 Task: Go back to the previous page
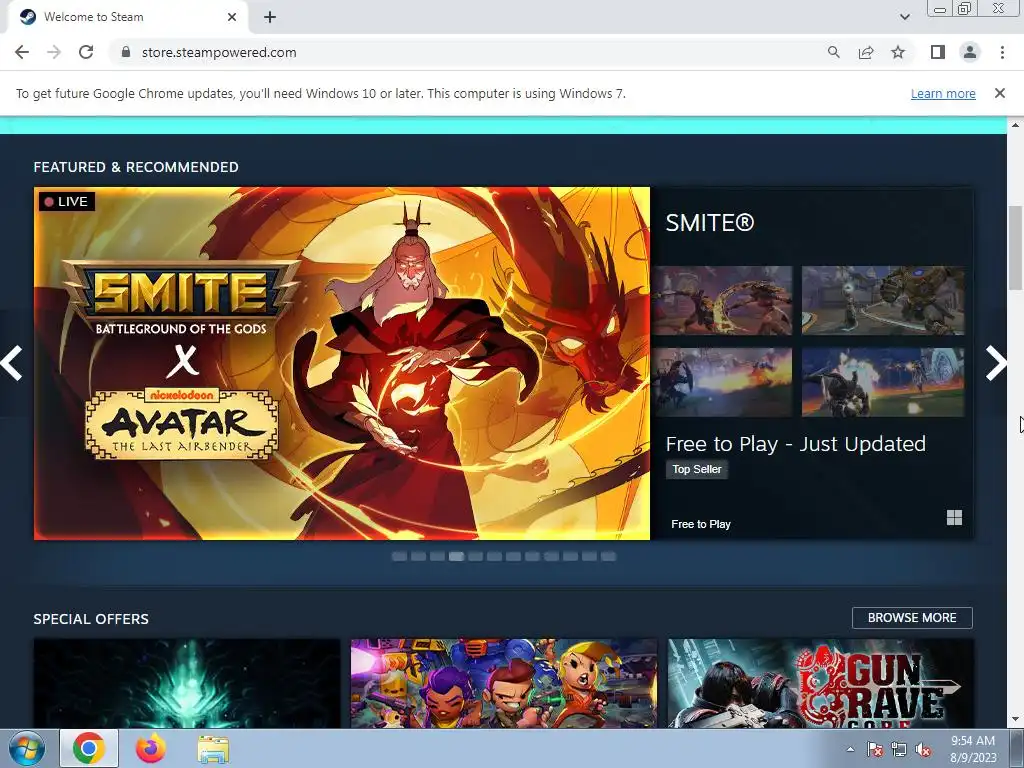(x=22, y=52)
